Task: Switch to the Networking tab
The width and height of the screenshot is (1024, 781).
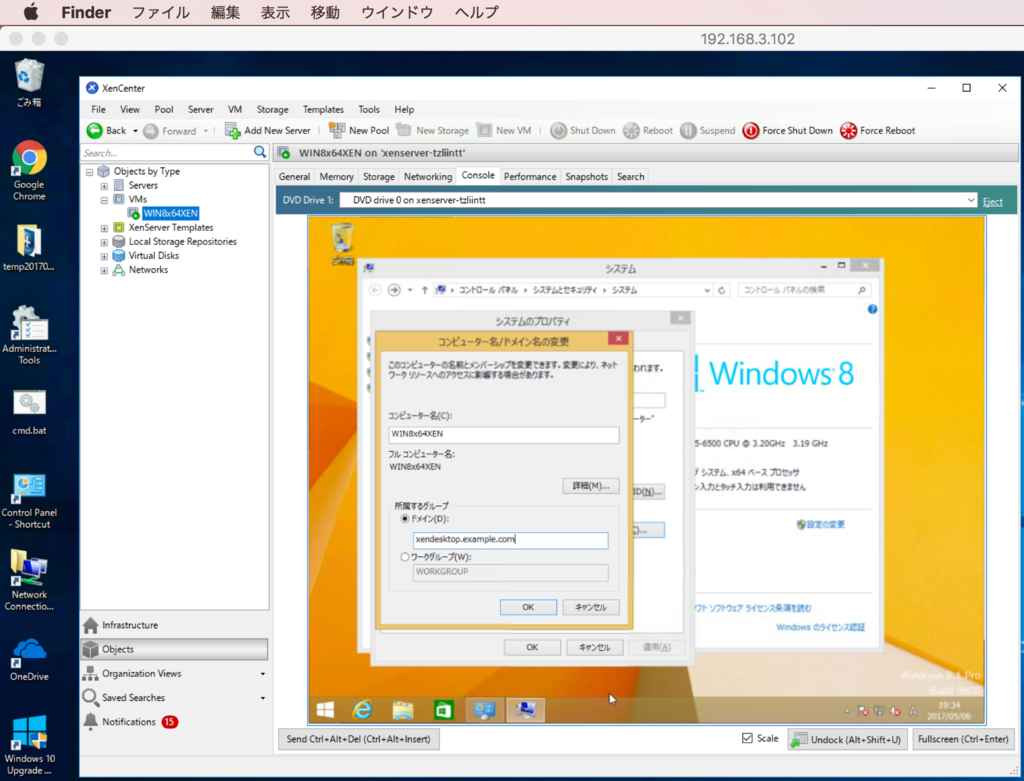Action: [428, 176]
